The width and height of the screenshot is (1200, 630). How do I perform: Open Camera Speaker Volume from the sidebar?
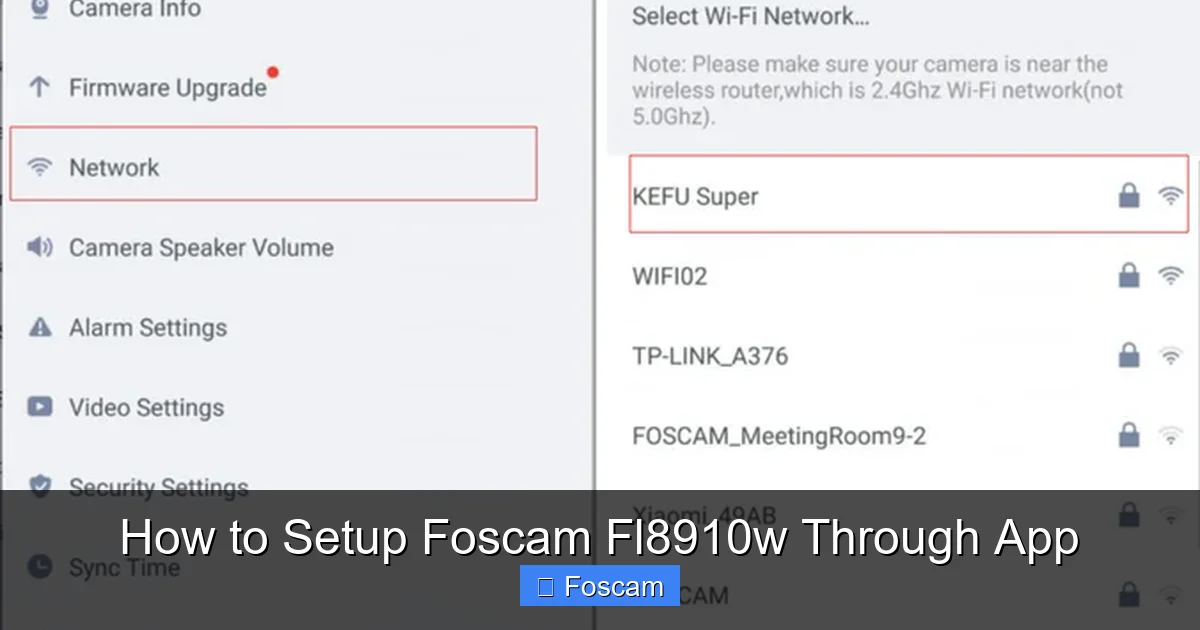pyautogui.click(x=200, y=247)
